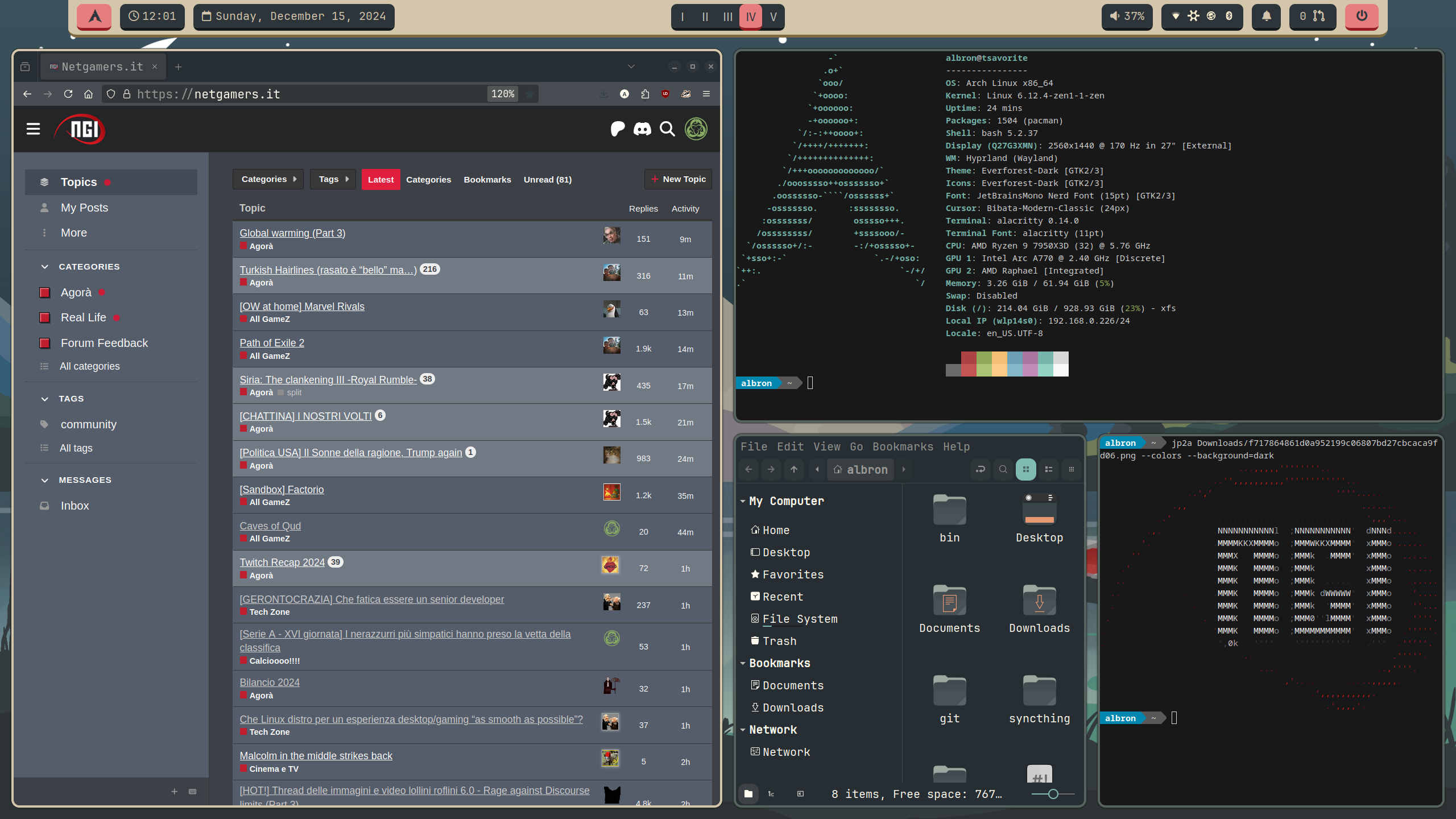Open the Arch Linux launcher icon
The width and height of the screenshot is (1456, 819).
(x=94, y=16)
